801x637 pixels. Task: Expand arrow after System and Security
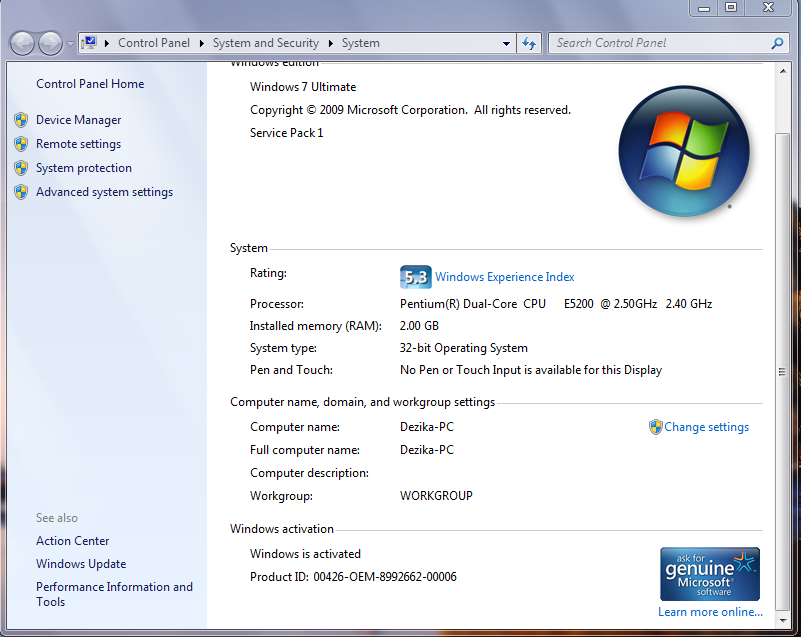(x=331, y=43)
